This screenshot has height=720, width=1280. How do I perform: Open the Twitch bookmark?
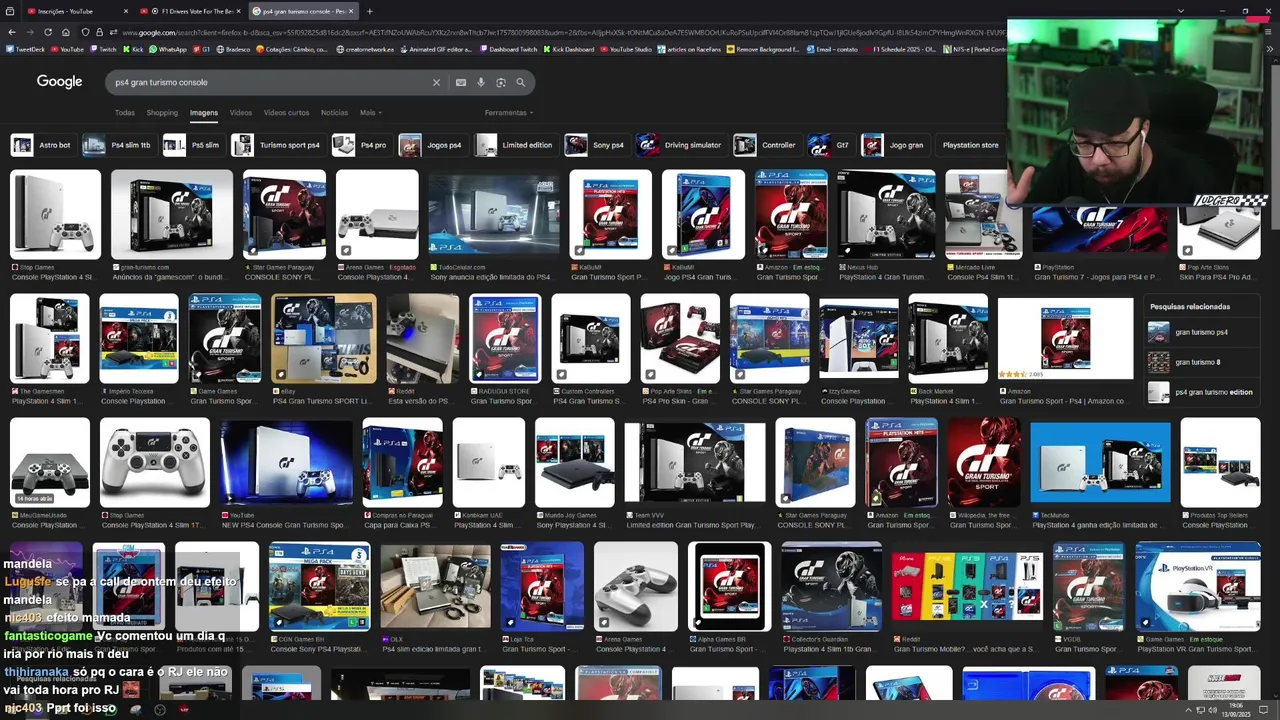103,49
